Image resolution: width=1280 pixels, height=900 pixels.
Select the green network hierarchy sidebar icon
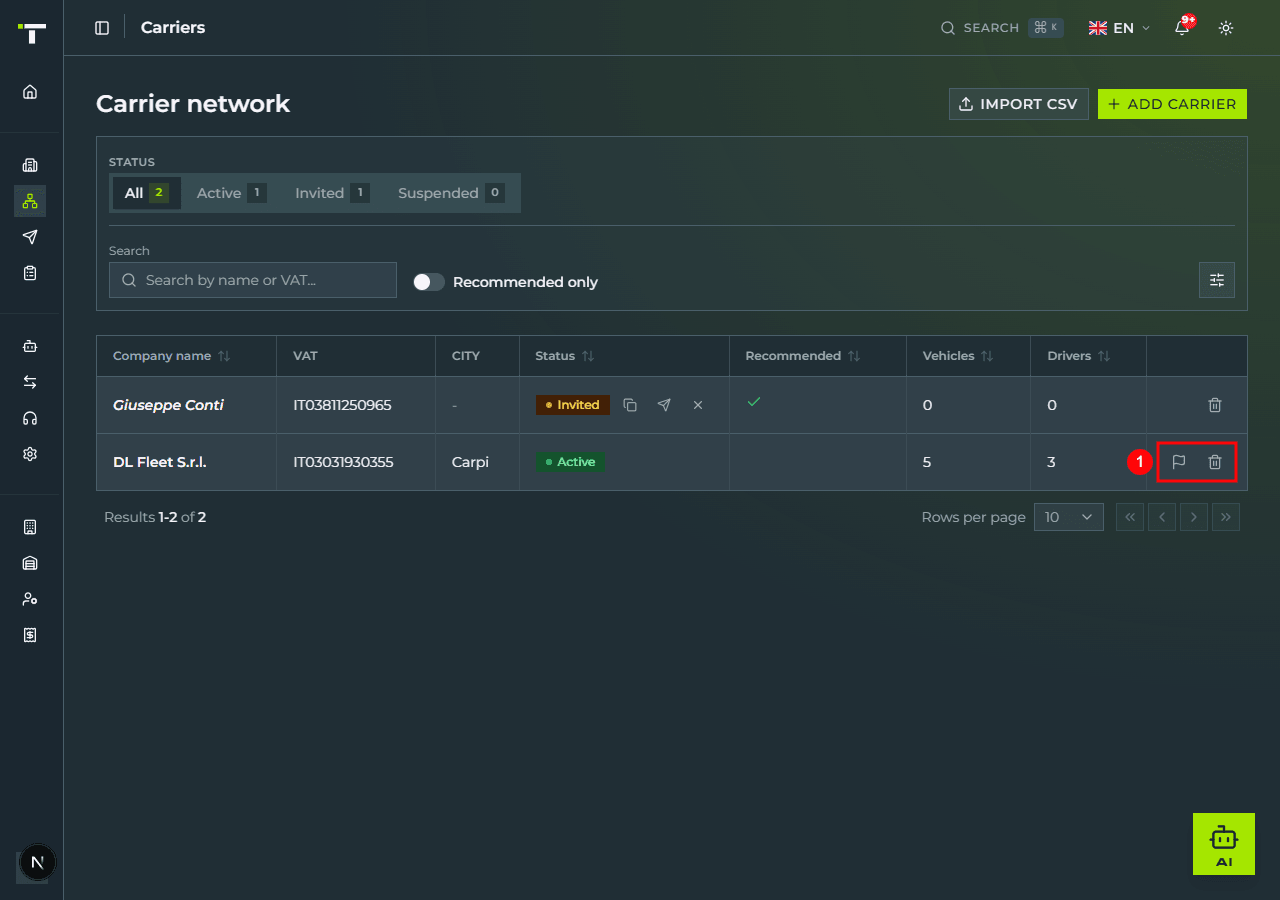[x=30, y=201]
